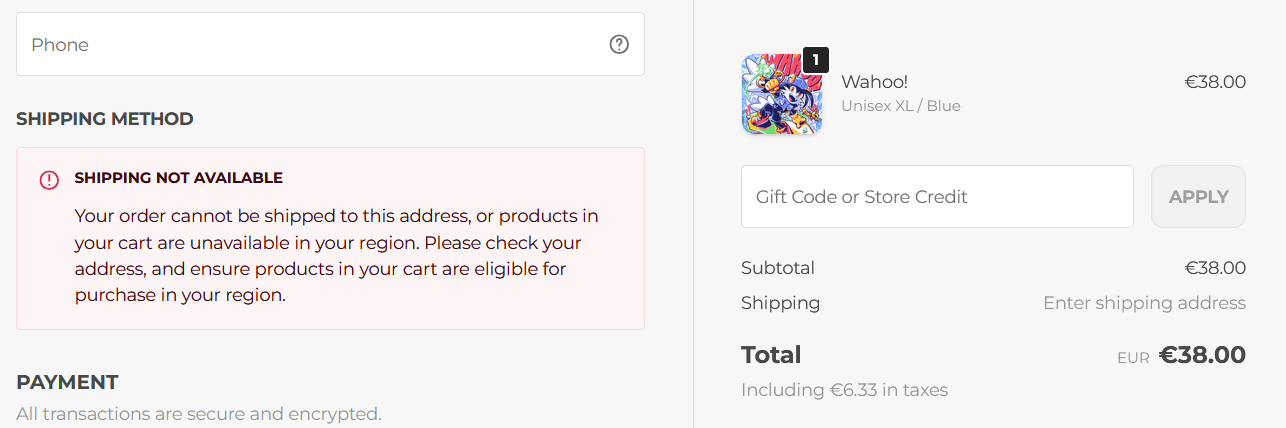This screenshot has height=428, width=1286.
Task: Click the Subtotal label
Action: coord(778,268)
